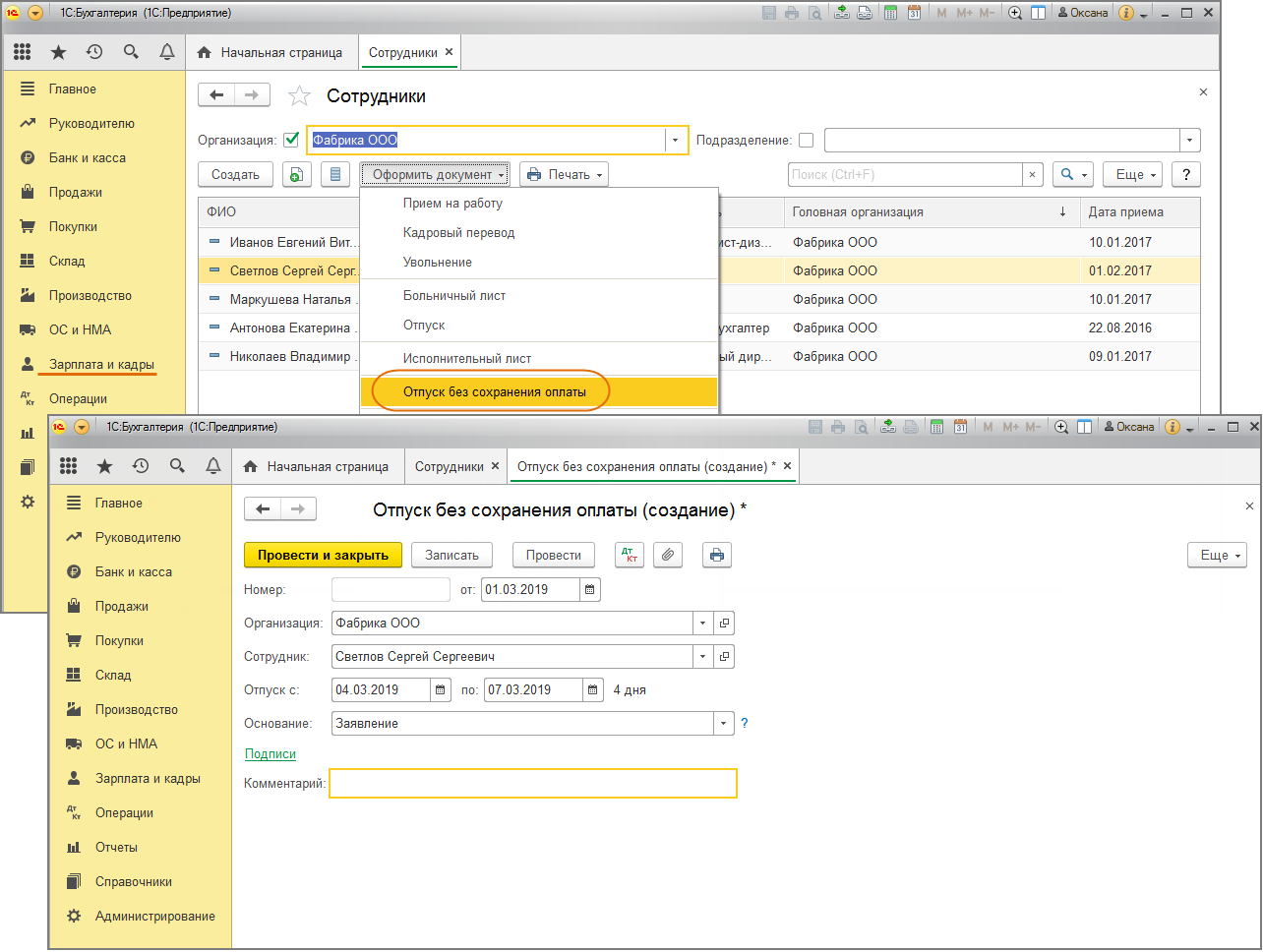Click the Дт/Кт postings icon in document toolbar
Screen dimensions: 1263x952
click(630, 555)
